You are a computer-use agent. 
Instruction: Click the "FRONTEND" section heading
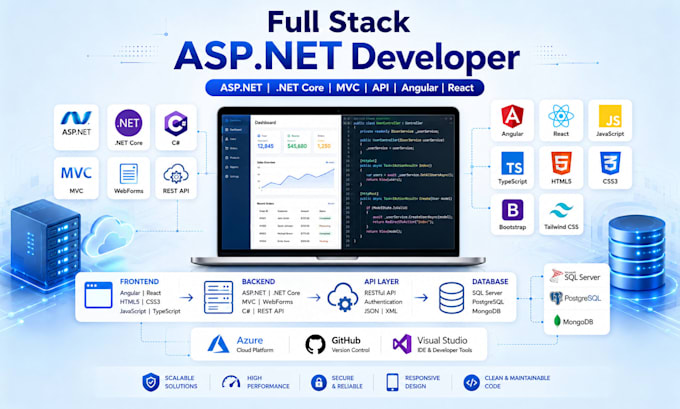[x=139, y=281]
